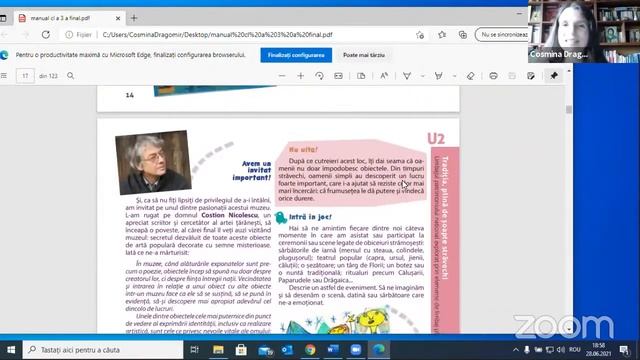
Task: Click Finalizați configurarea button
Action: coord(296,55)
